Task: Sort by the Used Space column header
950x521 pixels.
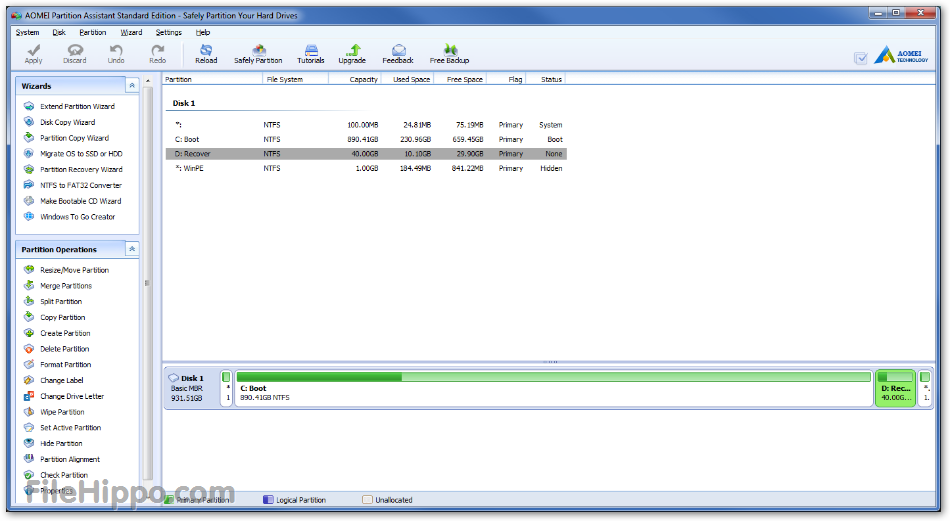Action: click(x=408, y=79)
